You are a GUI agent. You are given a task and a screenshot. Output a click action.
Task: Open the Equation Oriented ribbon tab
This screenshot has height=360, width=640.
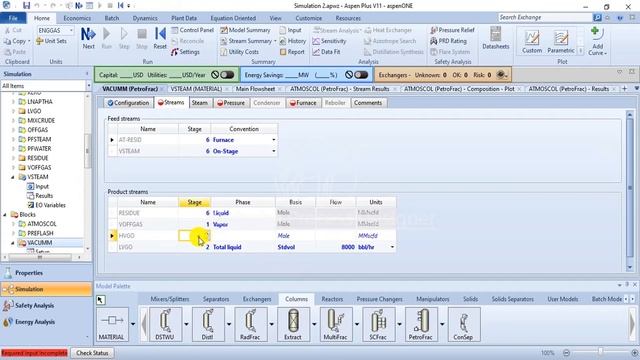click(233, 18)
